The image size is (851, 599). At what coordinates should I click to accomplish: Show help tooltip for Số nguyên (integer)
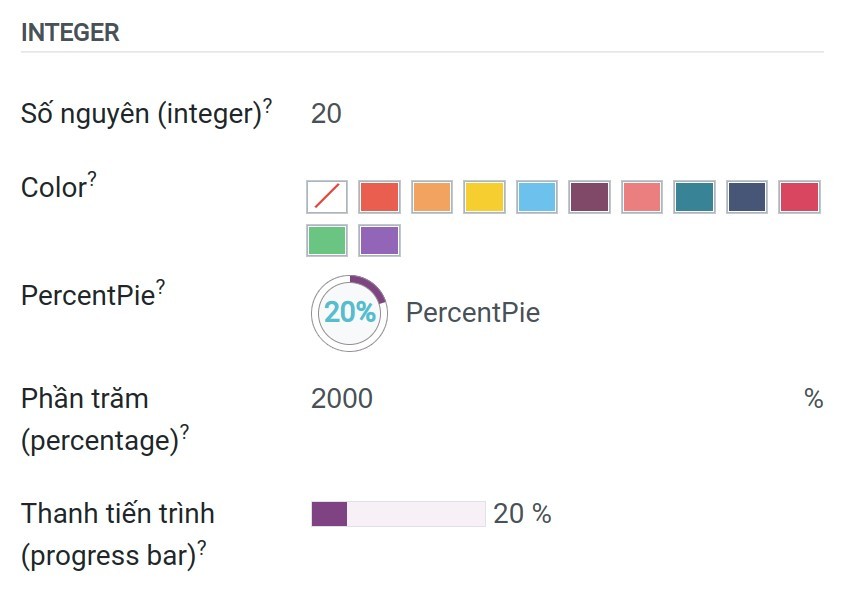(268, 105)
